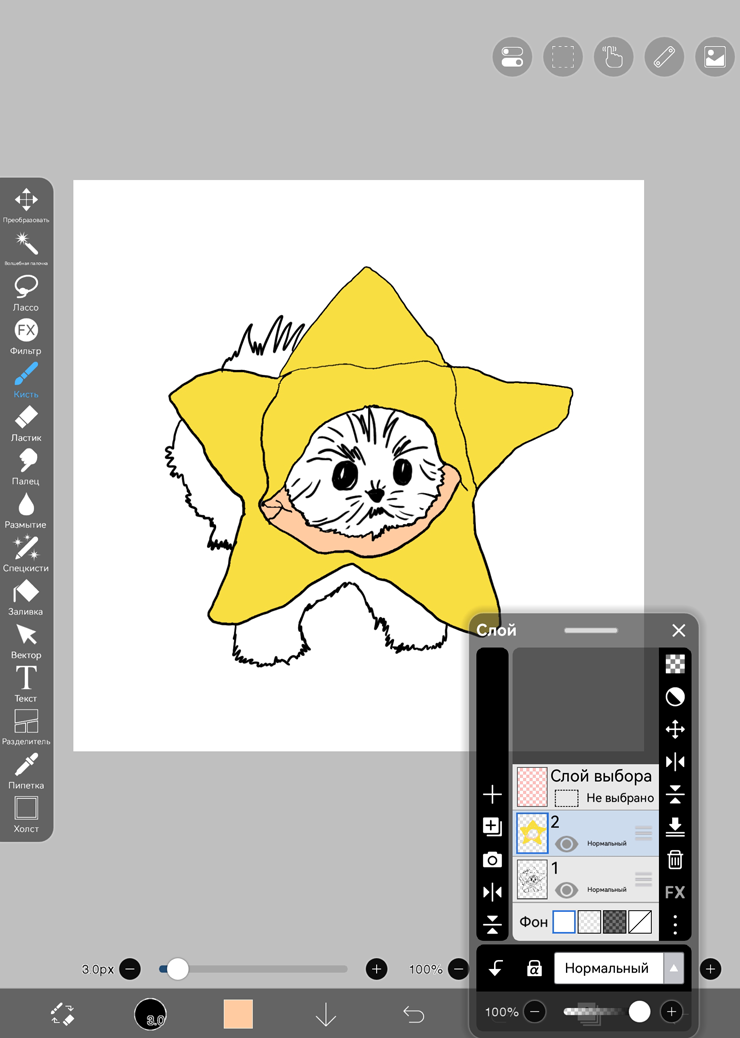Increase brush size with the plus button
This screenshot has height=1038, width=740.
click(x=376, y=969)
